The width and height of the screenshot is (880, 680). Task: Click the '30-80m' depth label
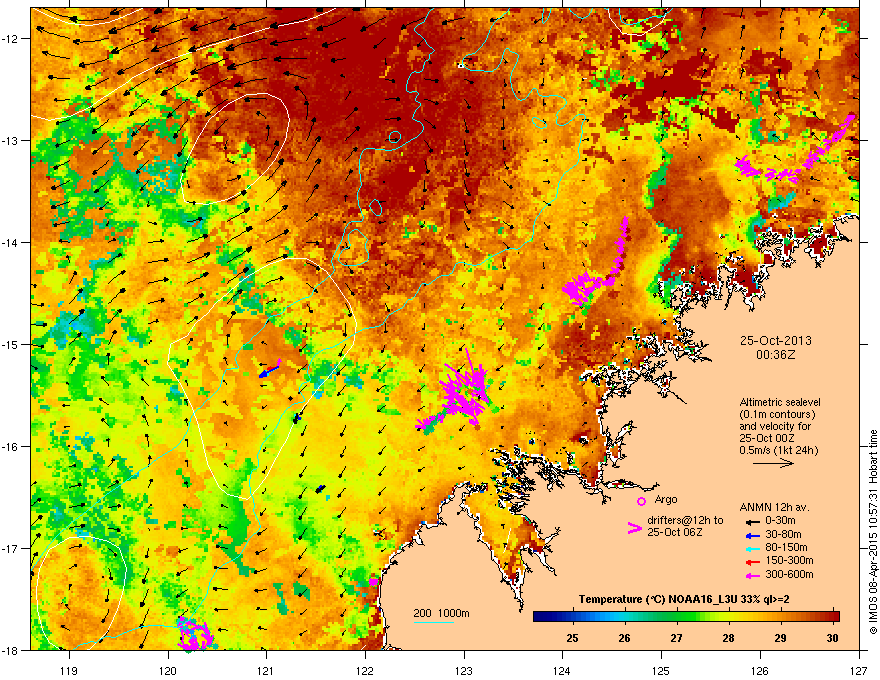click(x=783, y=534)
